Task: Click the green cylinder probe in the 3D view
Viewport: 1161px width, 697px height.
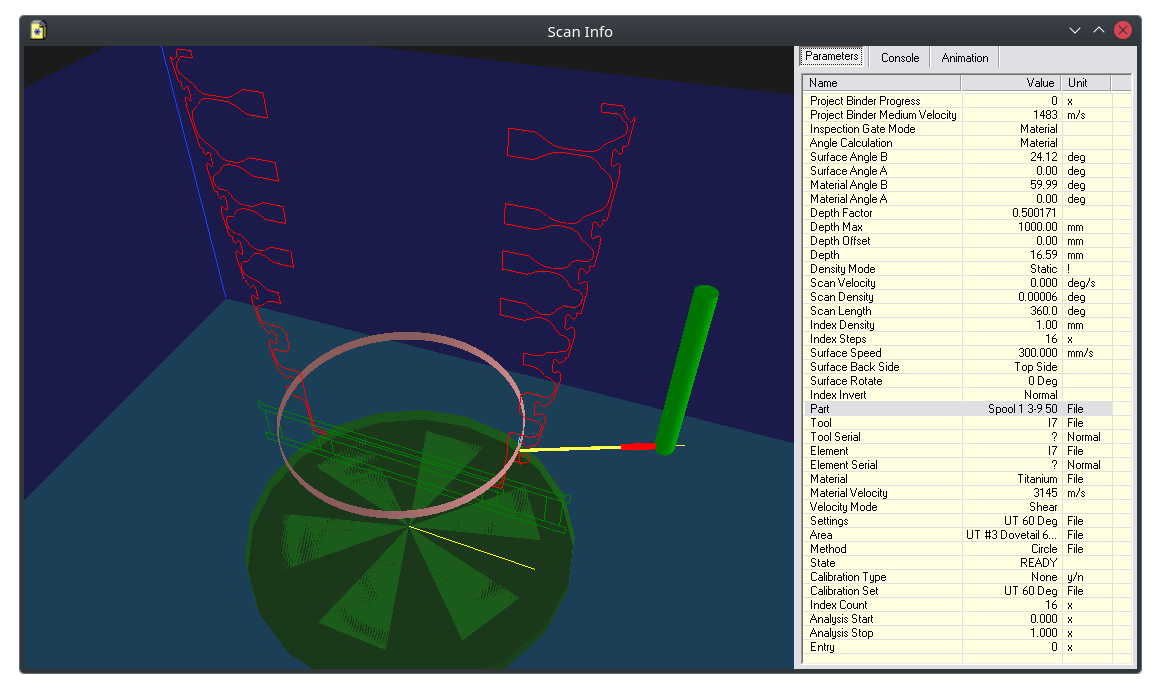Action: 686,370
